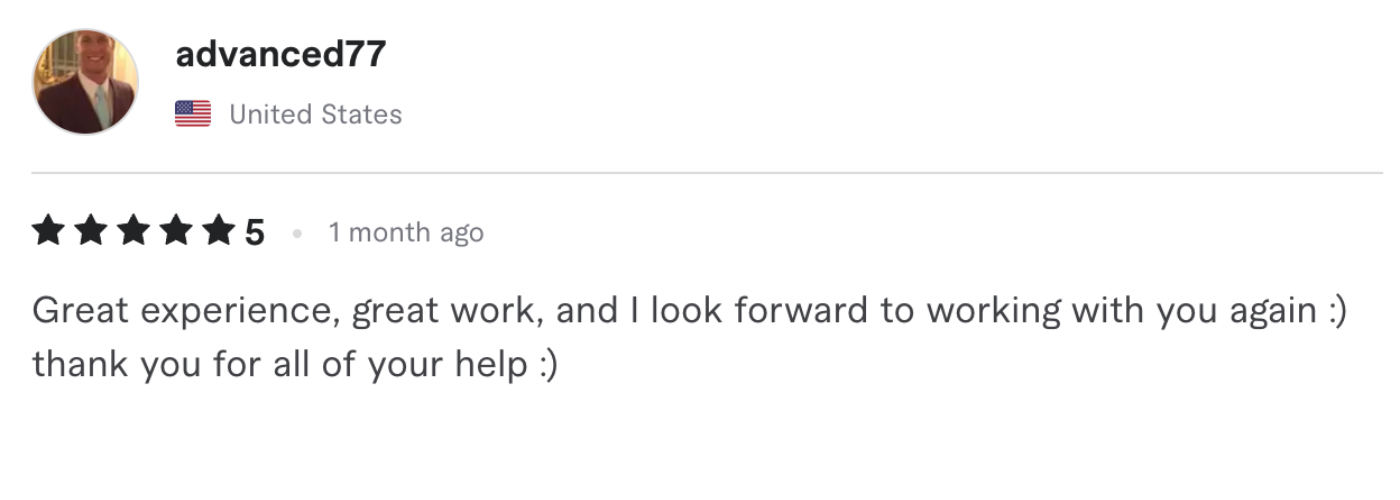Click the "1 month ago" timestamp
This screenshot has height=500, width=1400.
coord(406,233)
